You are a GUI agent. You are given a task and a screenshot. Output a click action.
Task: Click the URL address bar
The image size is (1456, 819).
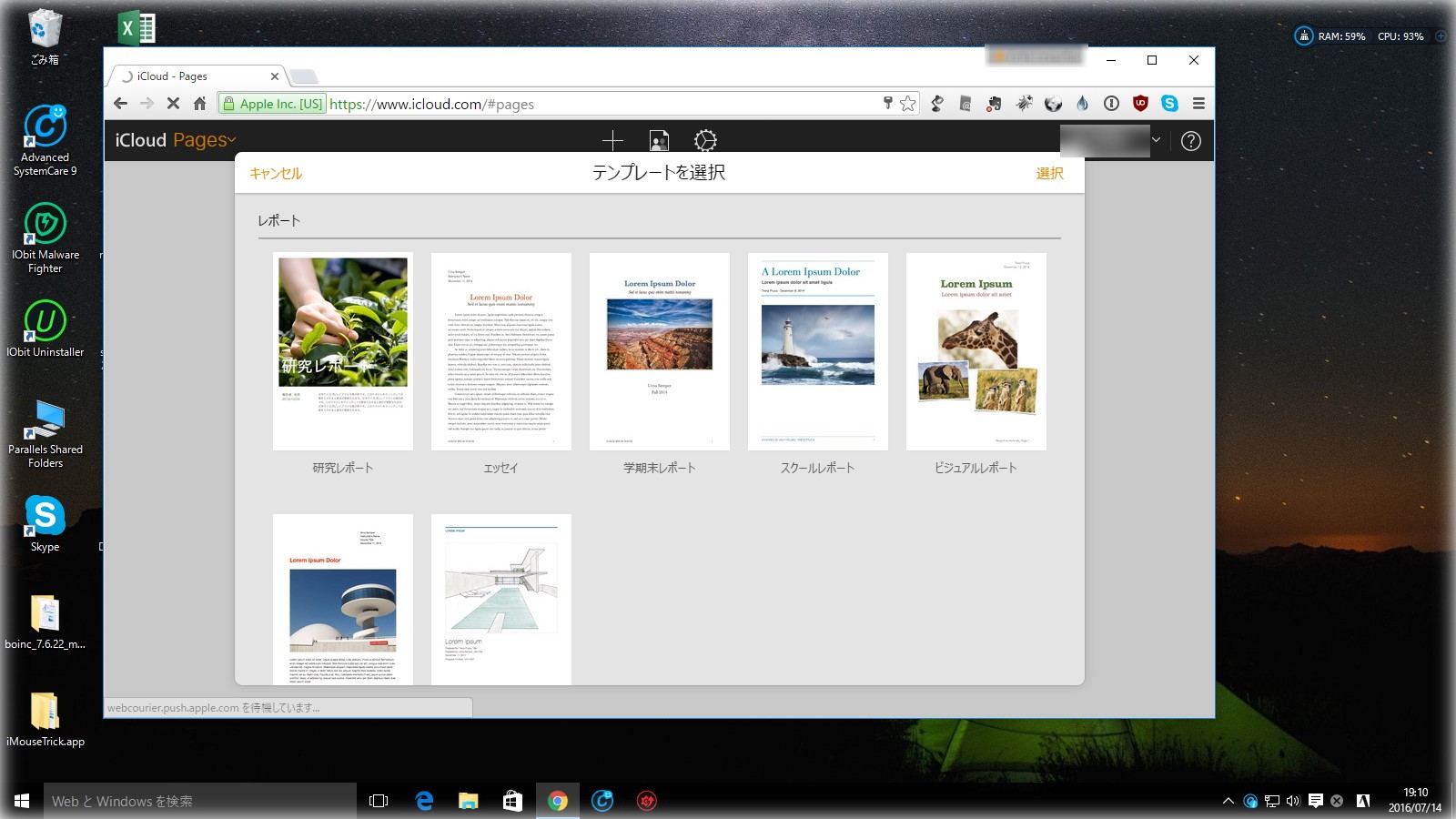pos(601,104)
